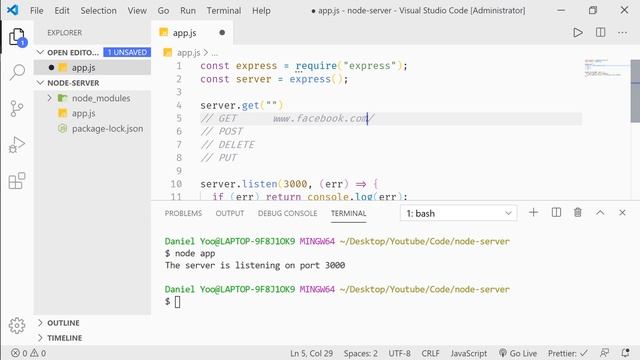Change line endings via CRLF

430,353
